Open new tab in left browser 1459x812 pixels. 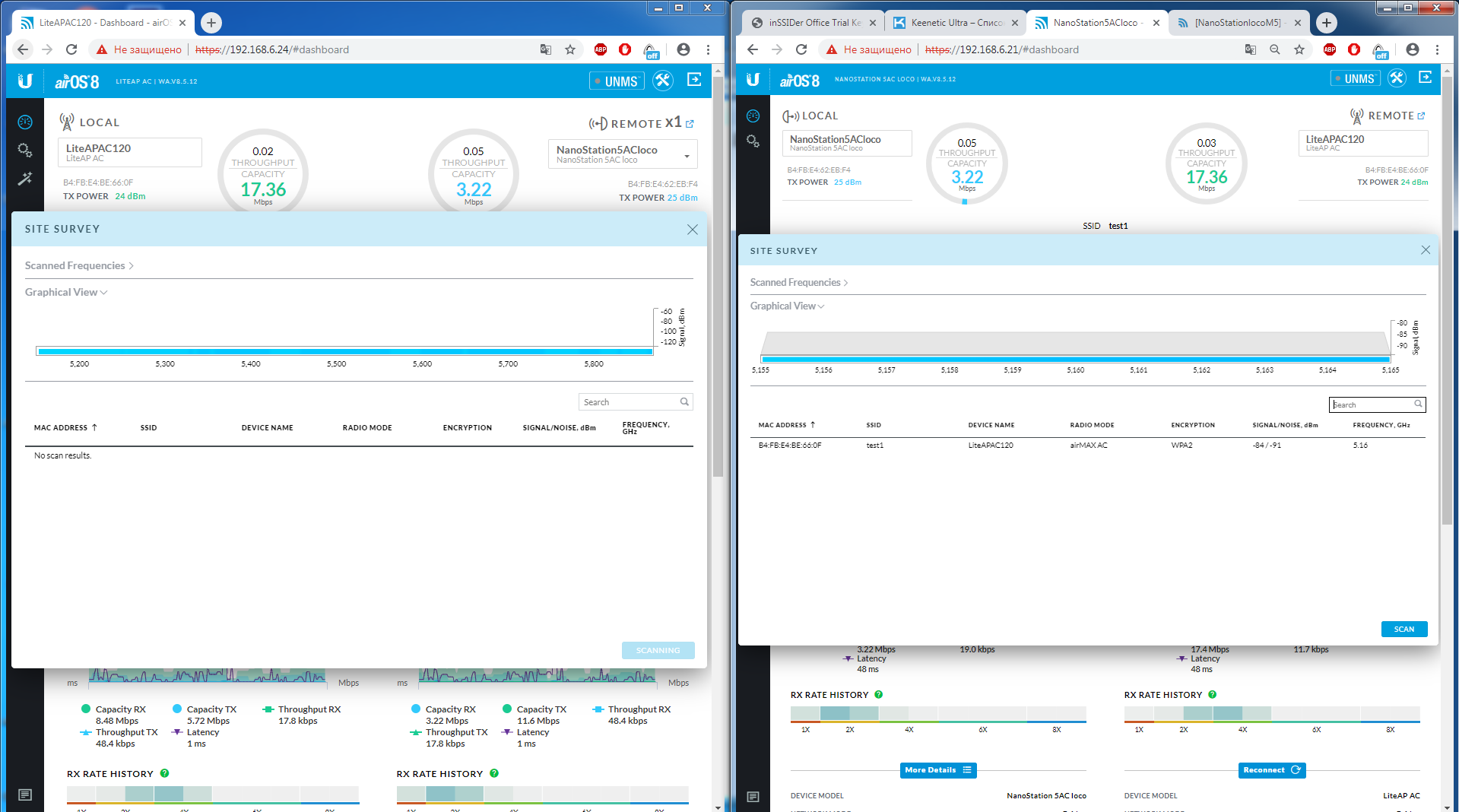211,23
